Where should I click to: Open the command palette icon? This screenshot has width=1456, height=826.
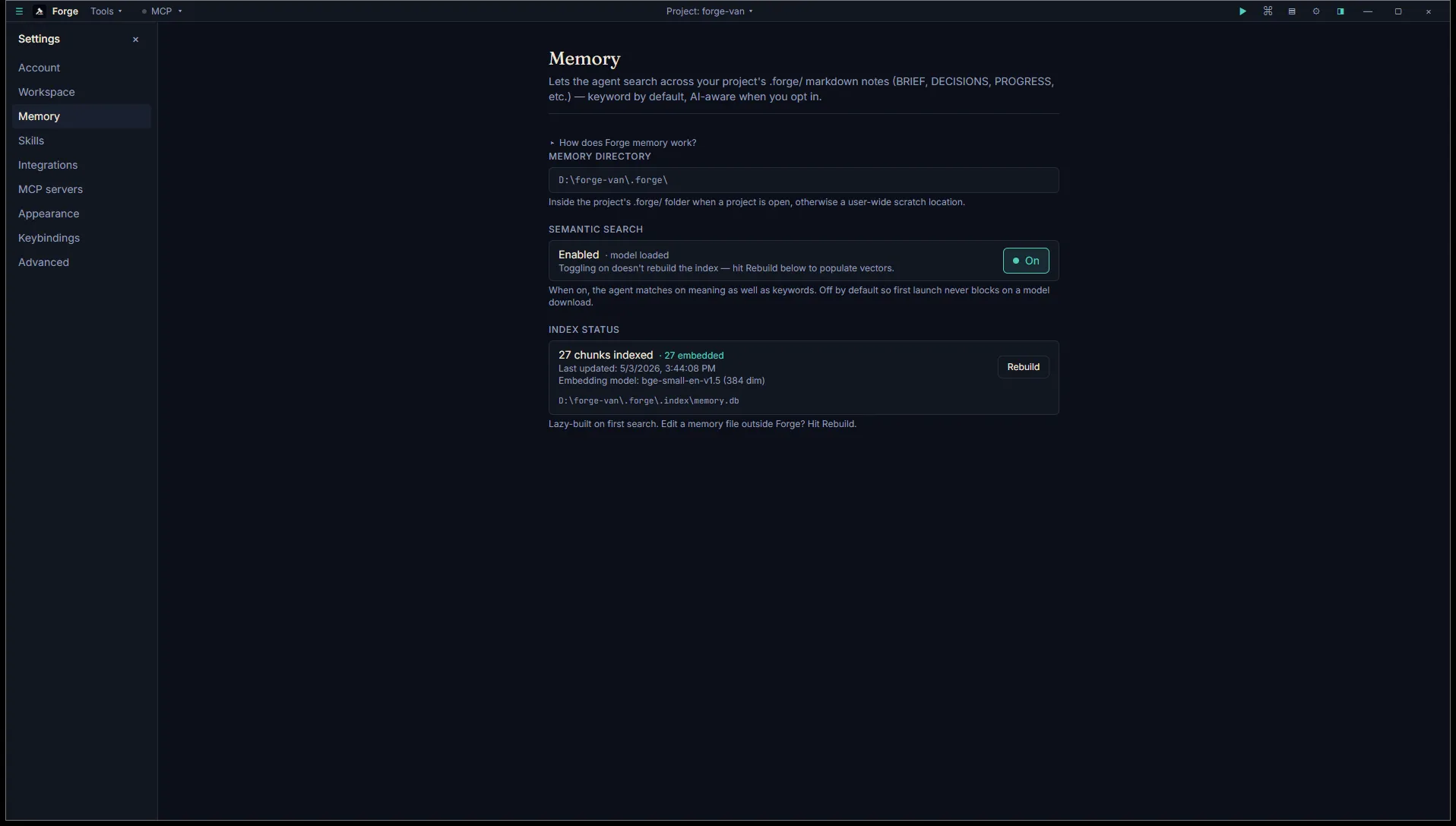(x=1268, y=11)
